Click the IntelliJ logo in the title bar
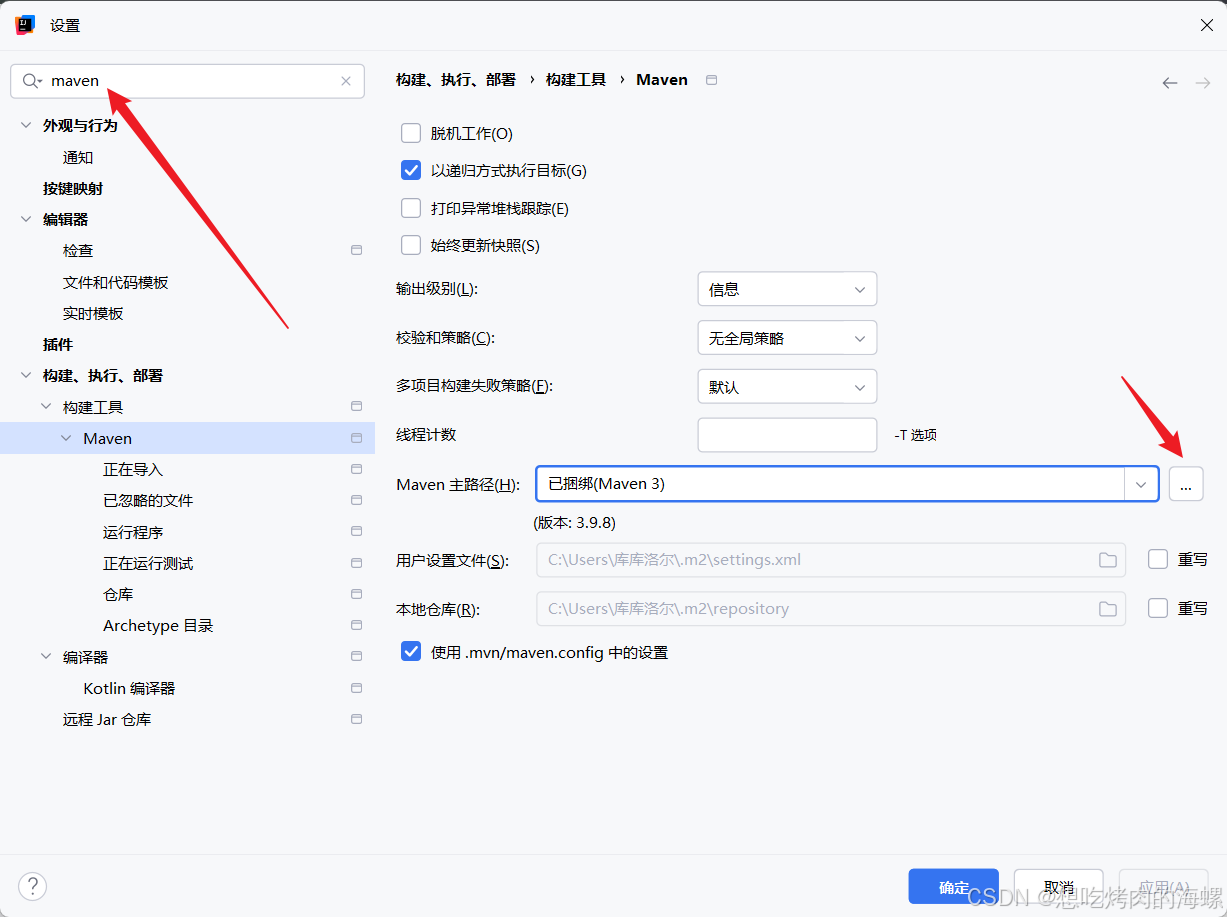The height and width of the screenshot is (917, 1227). tap(26, 25)
